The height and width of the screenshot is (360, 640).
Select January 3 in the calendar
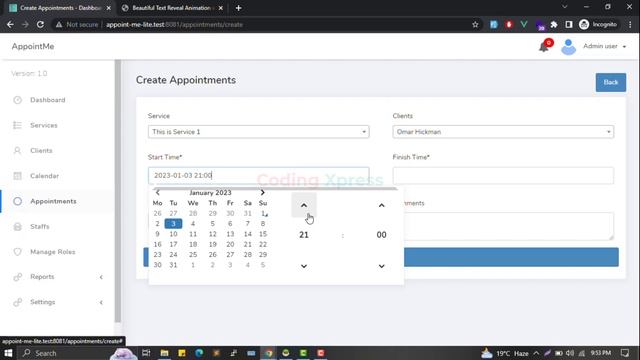coord(173,224)
